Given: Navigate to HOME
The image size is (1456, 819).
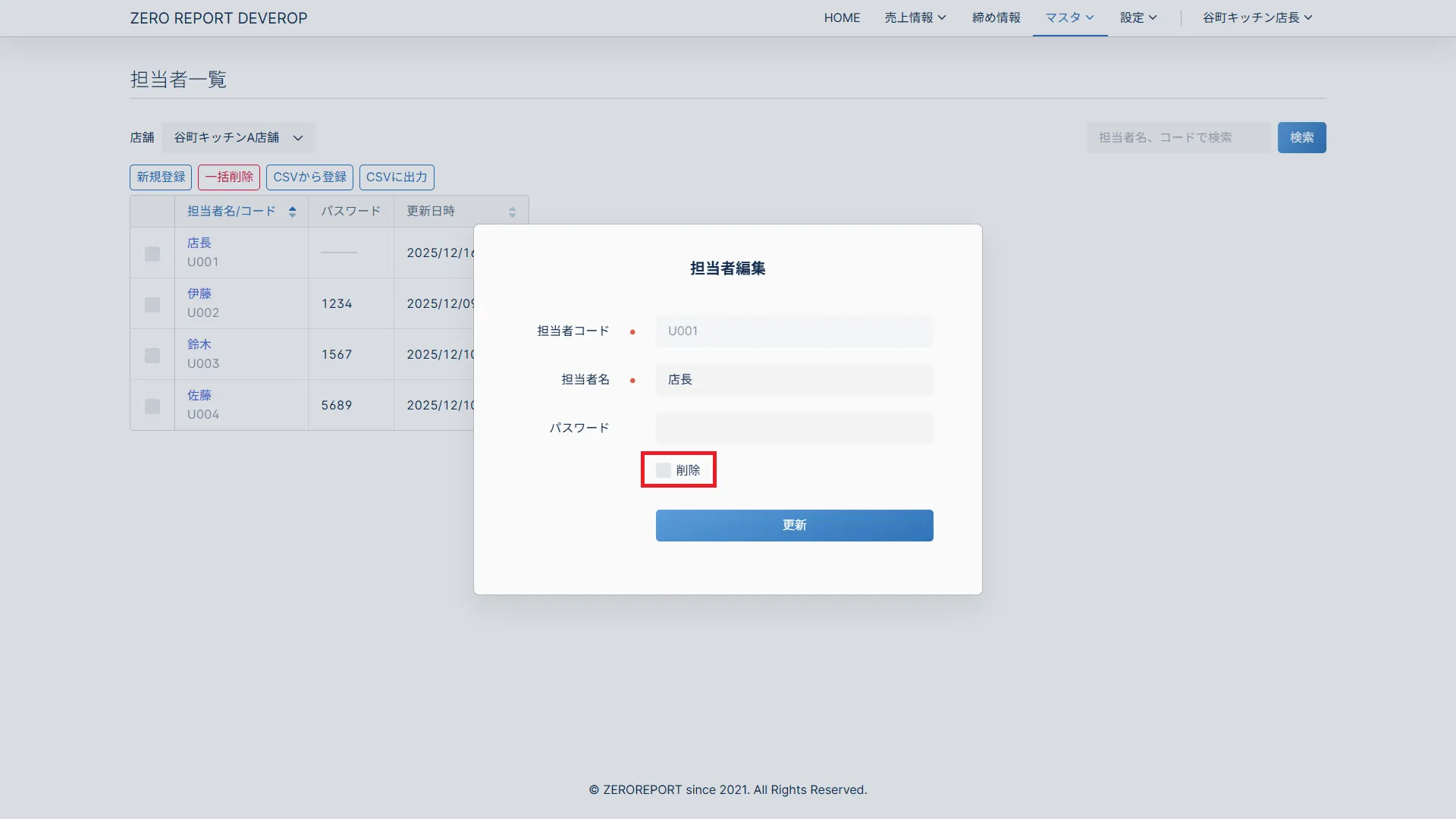Looking at the screenshot, I should click(x=842, y=17).
